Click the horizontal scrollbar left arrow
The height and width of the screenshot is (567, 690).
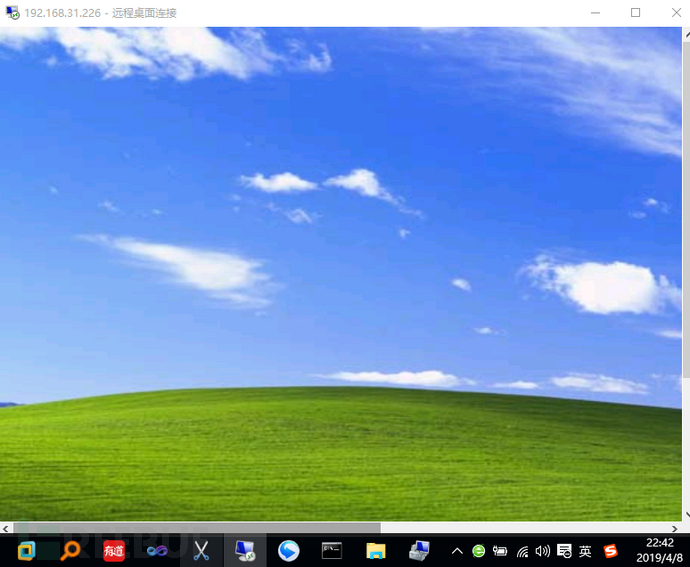(x=6, y=528)
